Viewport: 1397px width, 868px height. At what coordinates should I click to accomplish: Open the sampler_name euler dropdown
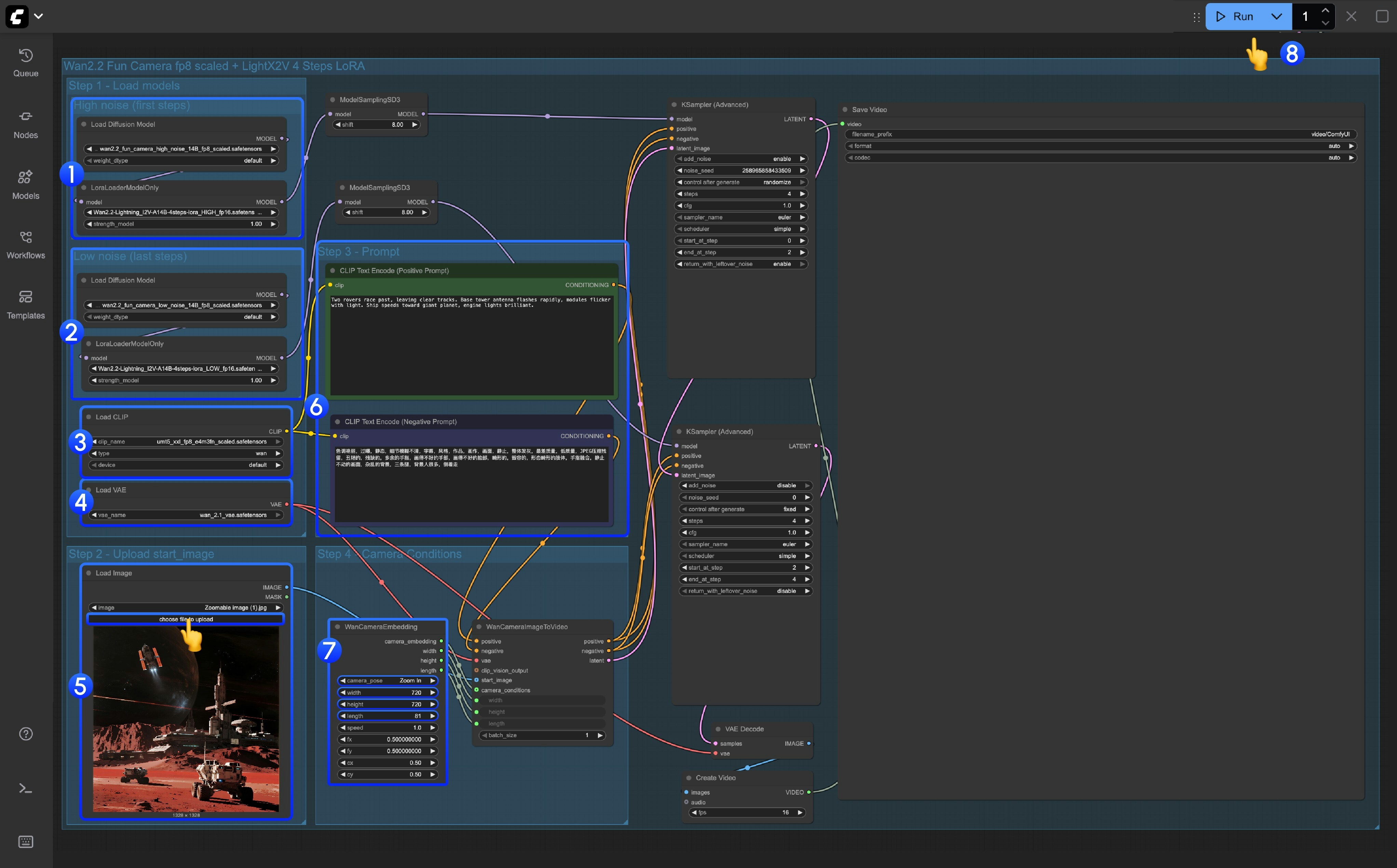click(x=741, y=217)
